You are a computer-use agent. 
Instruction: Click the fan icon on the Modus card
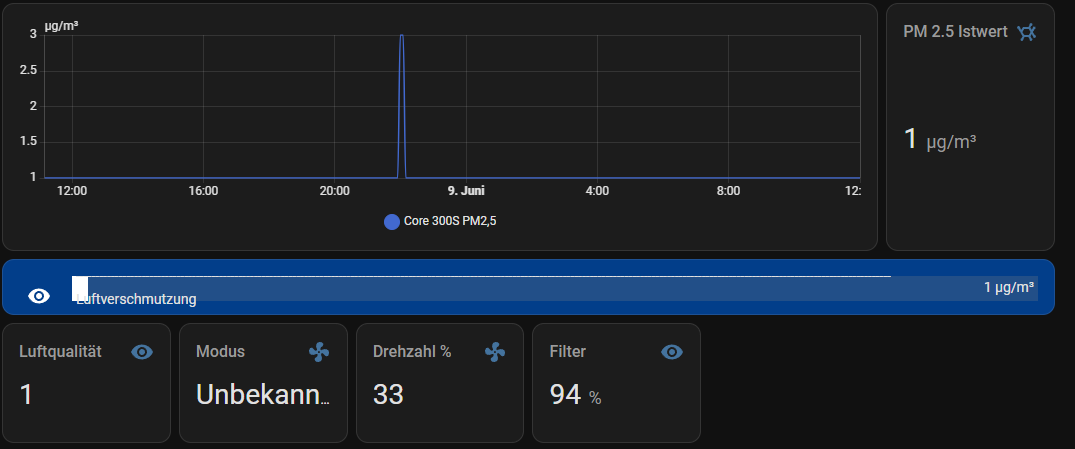point(318,352)
